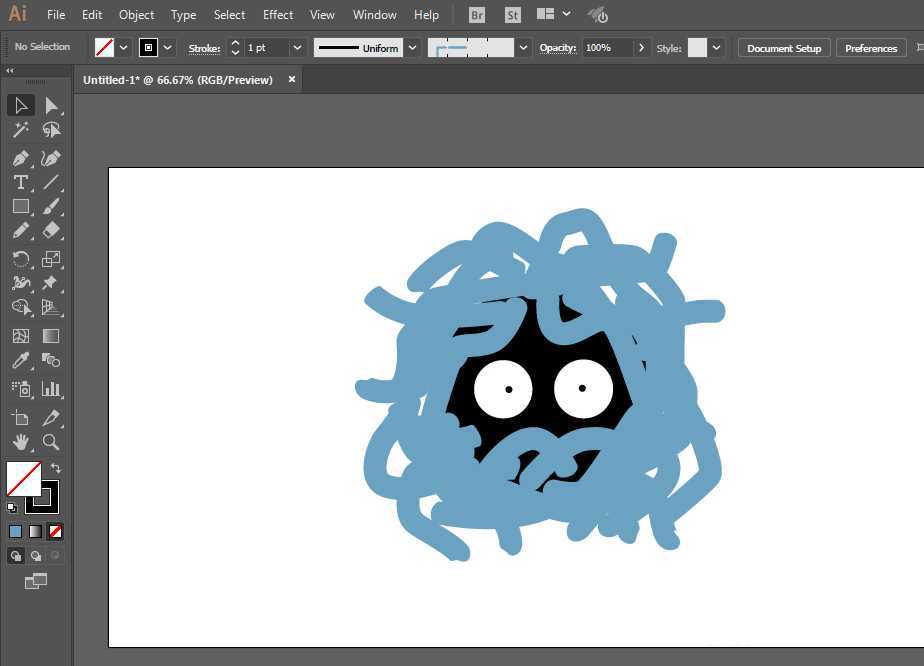Open the Object menu
Viewport: 924px width, 666px height.
coord(136,15)
